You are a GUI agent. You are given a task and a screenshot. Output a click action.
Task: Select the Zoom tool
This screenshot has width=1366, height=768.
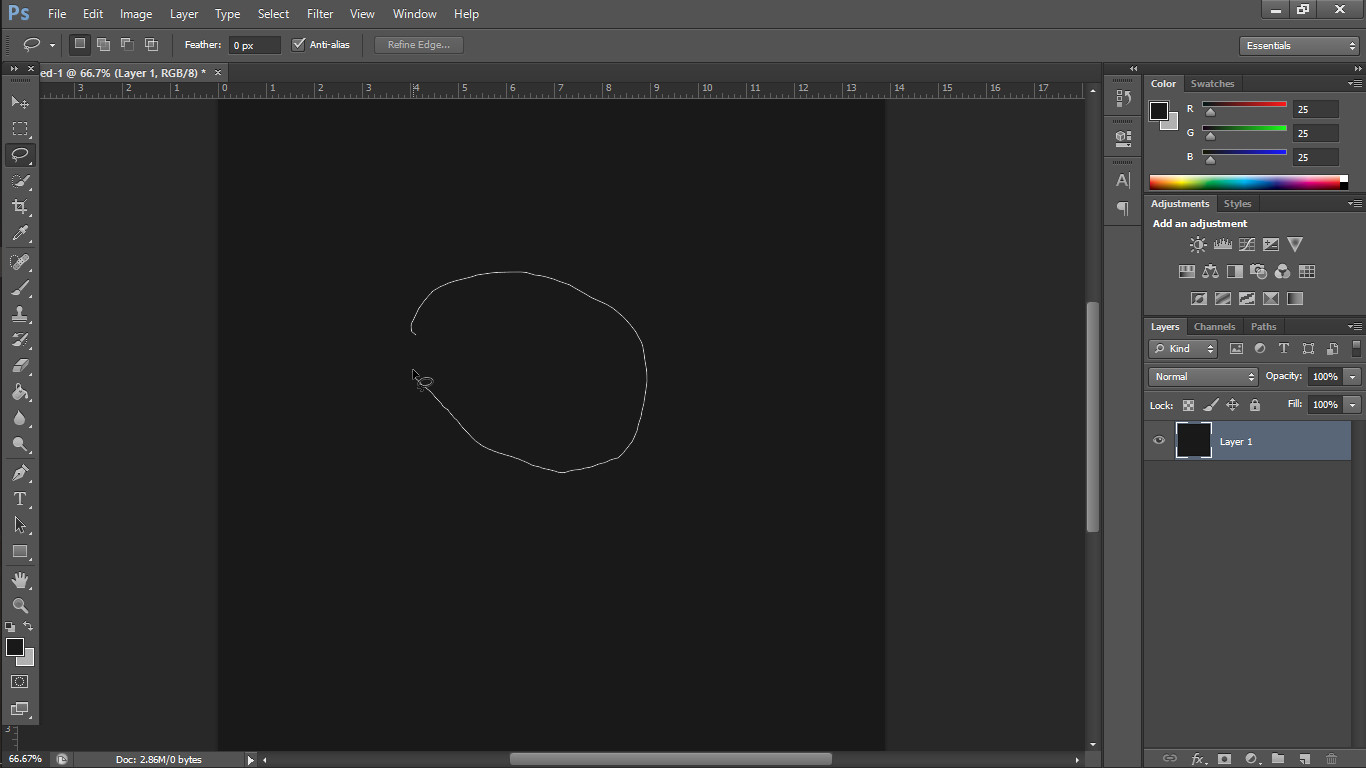20,606
